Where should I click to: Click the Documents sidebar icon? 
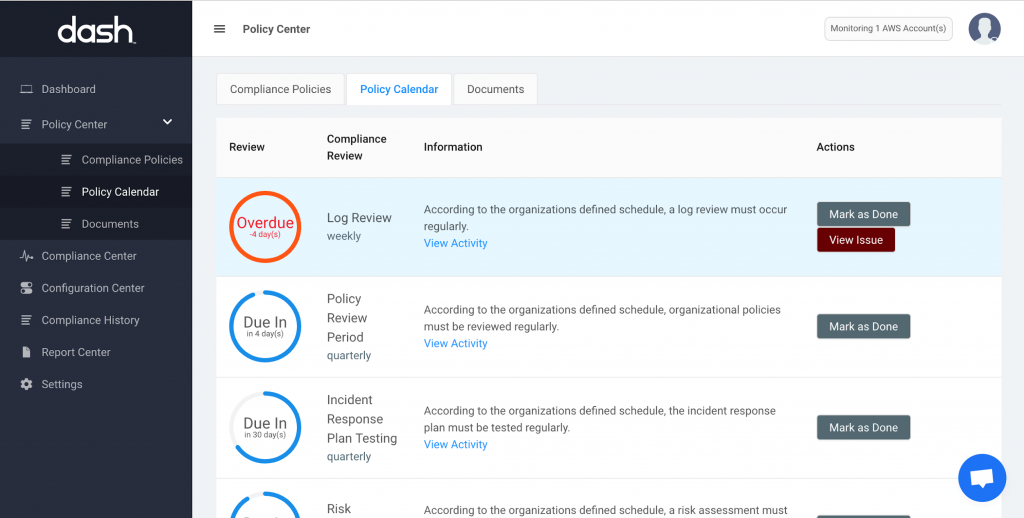tap(66, 223)
